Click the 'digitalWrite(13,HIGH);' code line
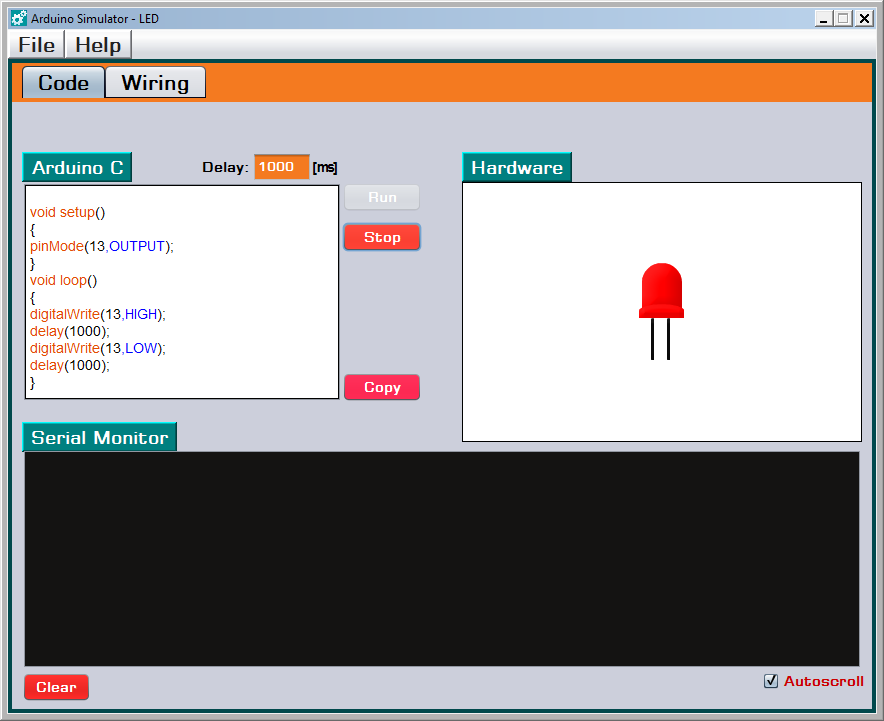 (x=98, y=314)
